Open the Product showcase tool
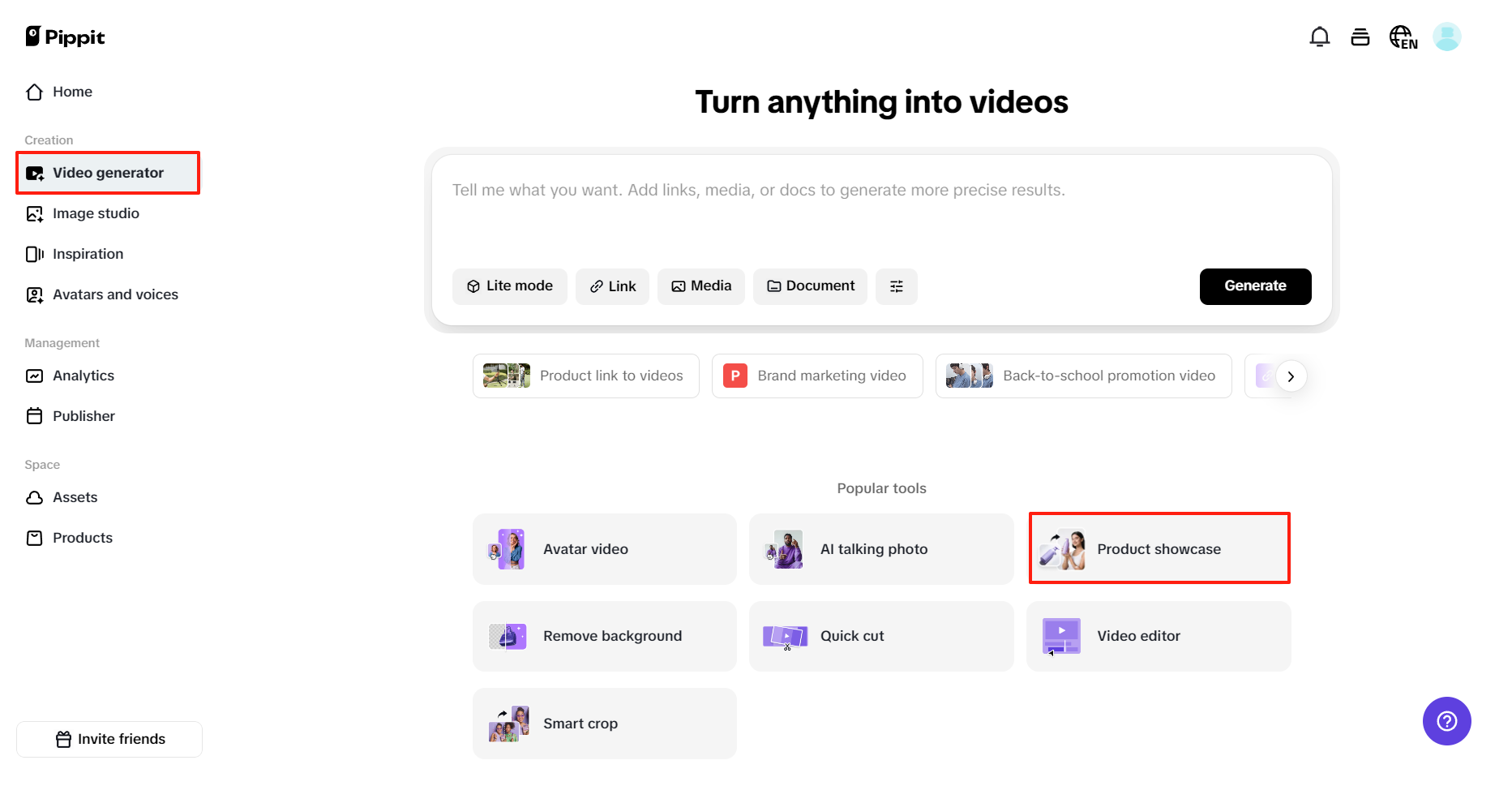The image size is (1512, 786). pyautogui.click(x=1158, y=548)
